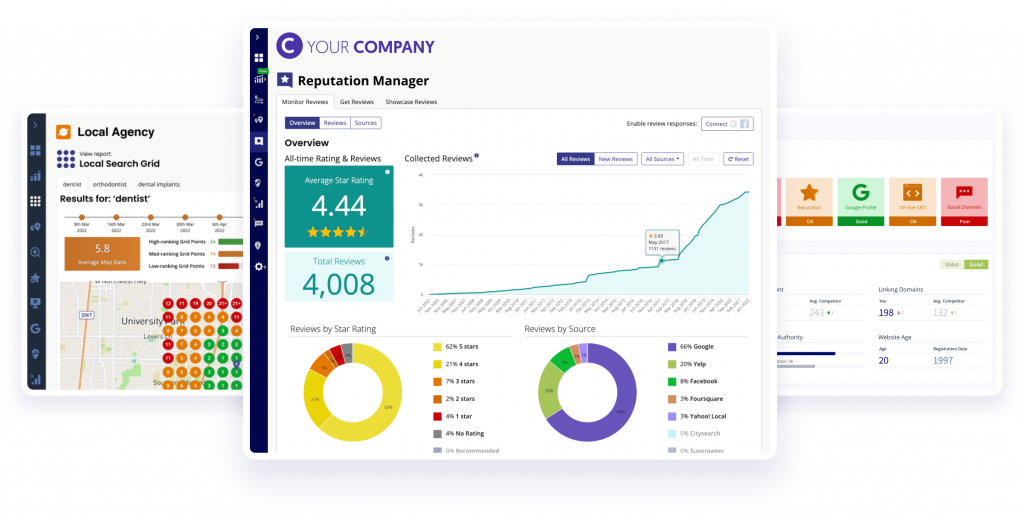The image size is (1024, 515).
Task: Click the Local Search Grid dots icon
Action: pyautogui.click(x=66, y=159)
